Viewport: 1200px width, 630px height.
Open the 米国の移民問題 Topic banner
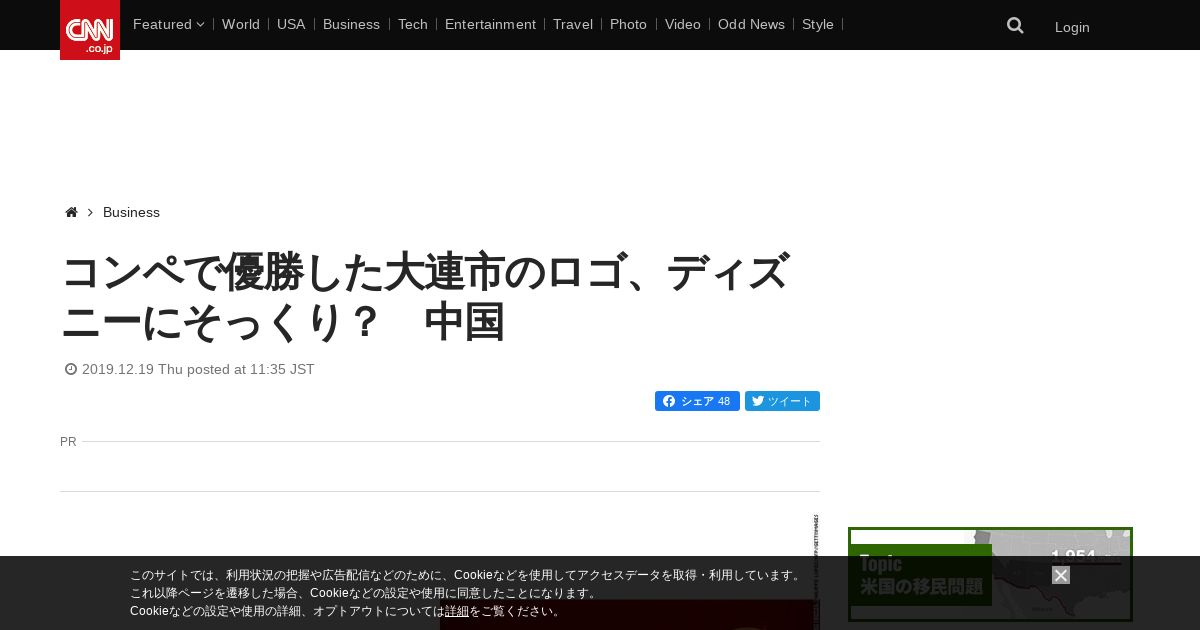(x=990, y=574)
